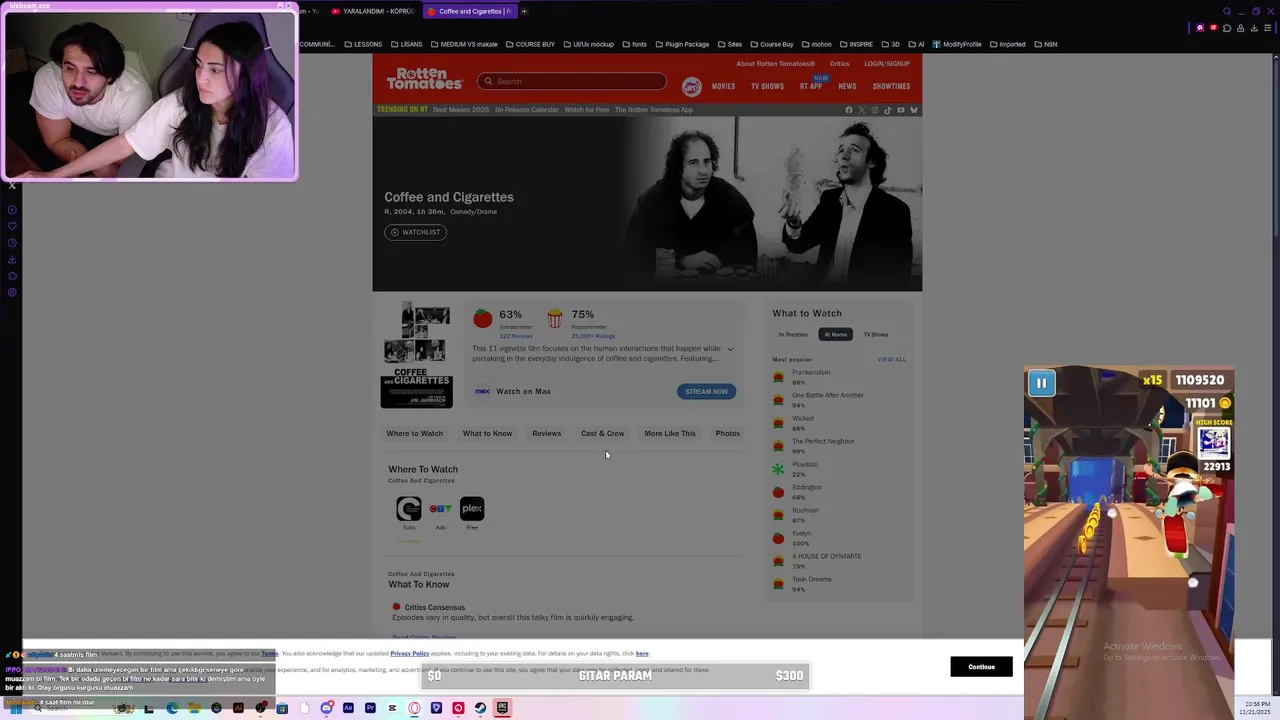Select the TV Shows filter in What to Watch
The image size is (1280, 720).
click(x=876, y=334)
